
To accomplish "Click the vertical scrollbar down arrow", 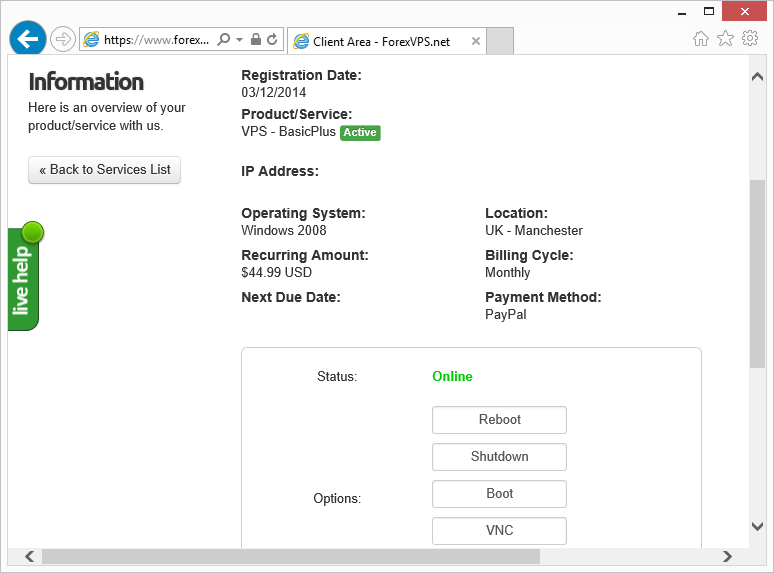I will pyautogui.click(x=757, y=527).
